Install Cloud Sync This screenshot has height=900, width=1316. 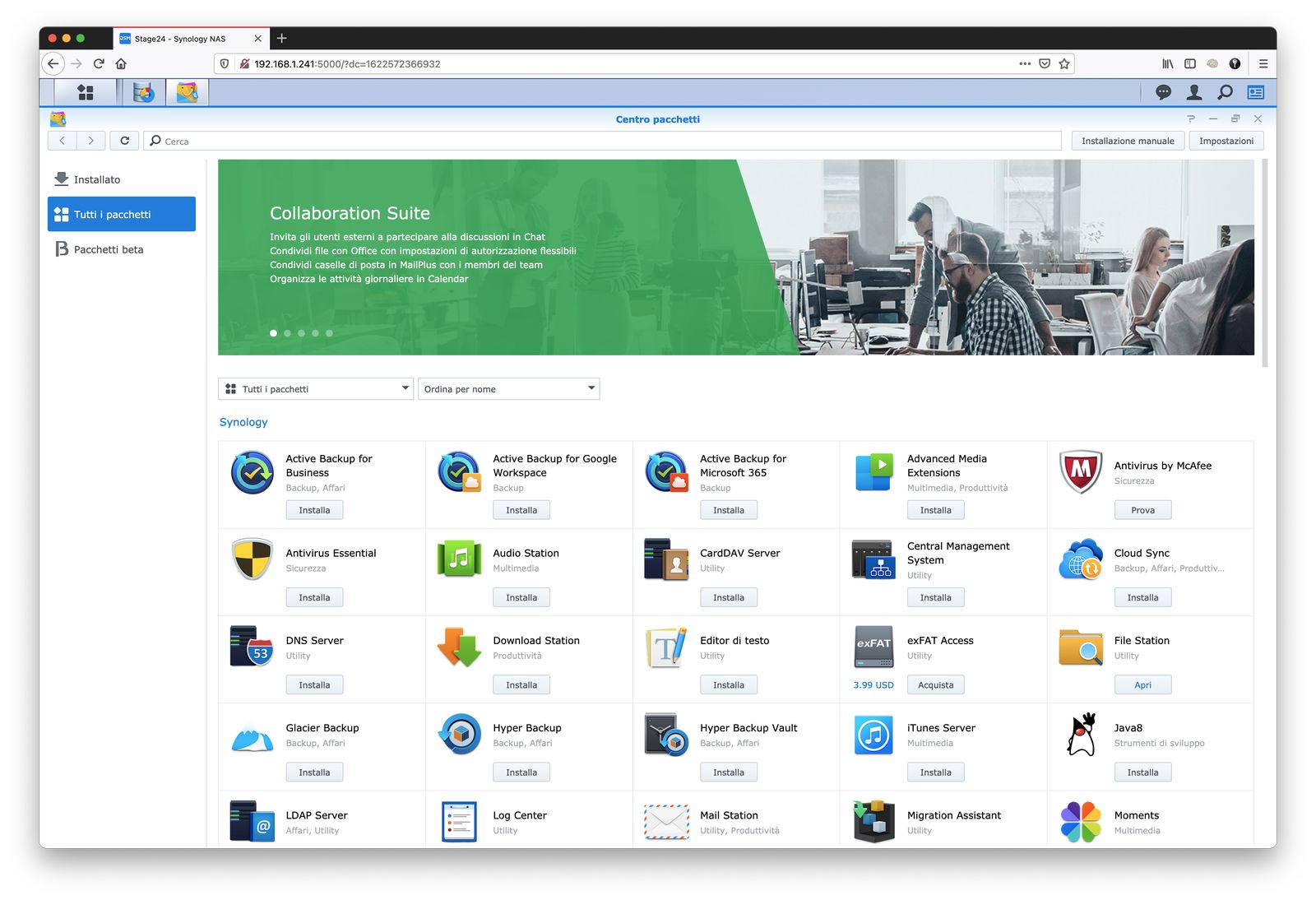point(1142,597)
